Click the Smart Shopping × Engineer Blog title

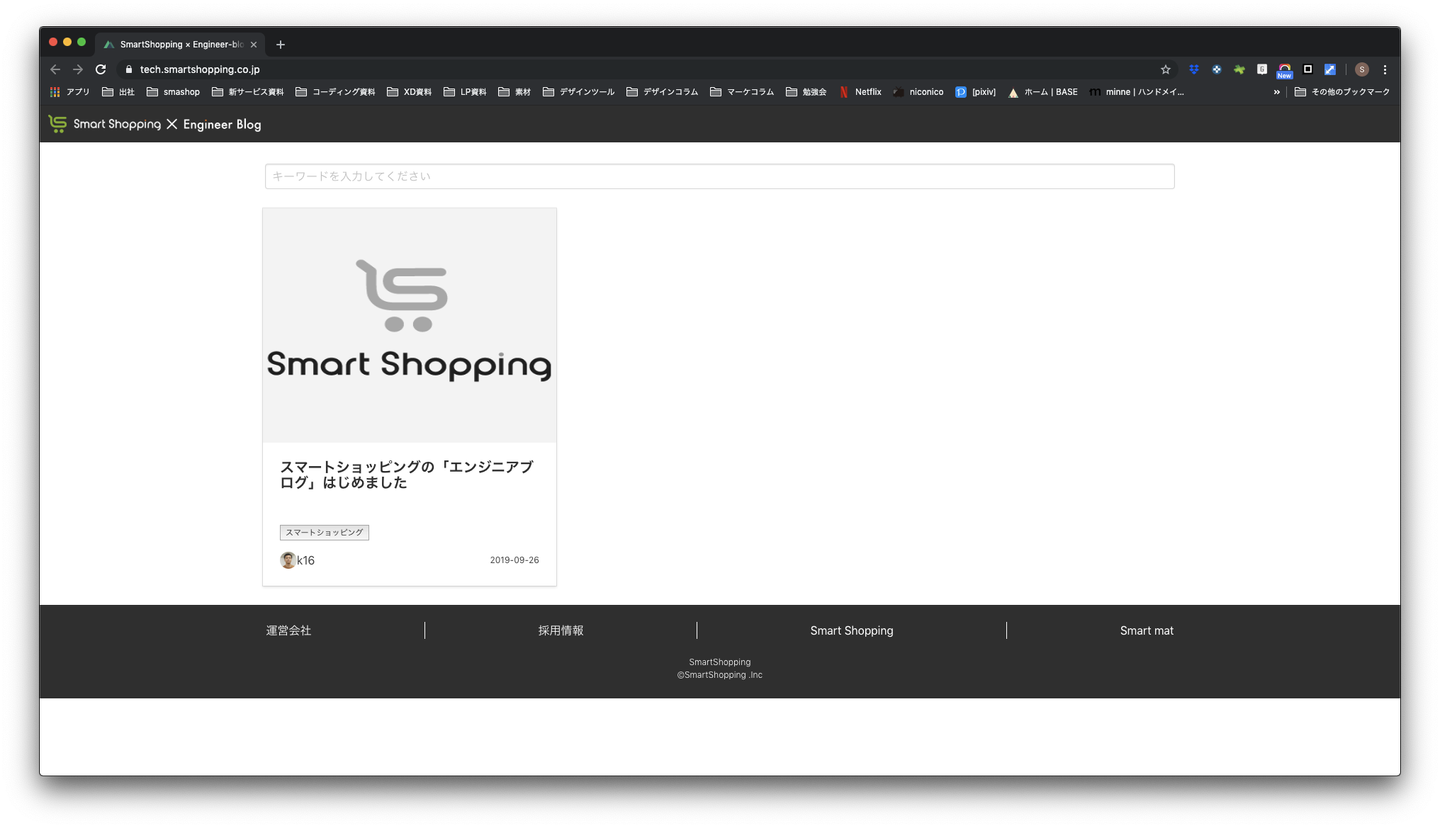tap(167, 125)
